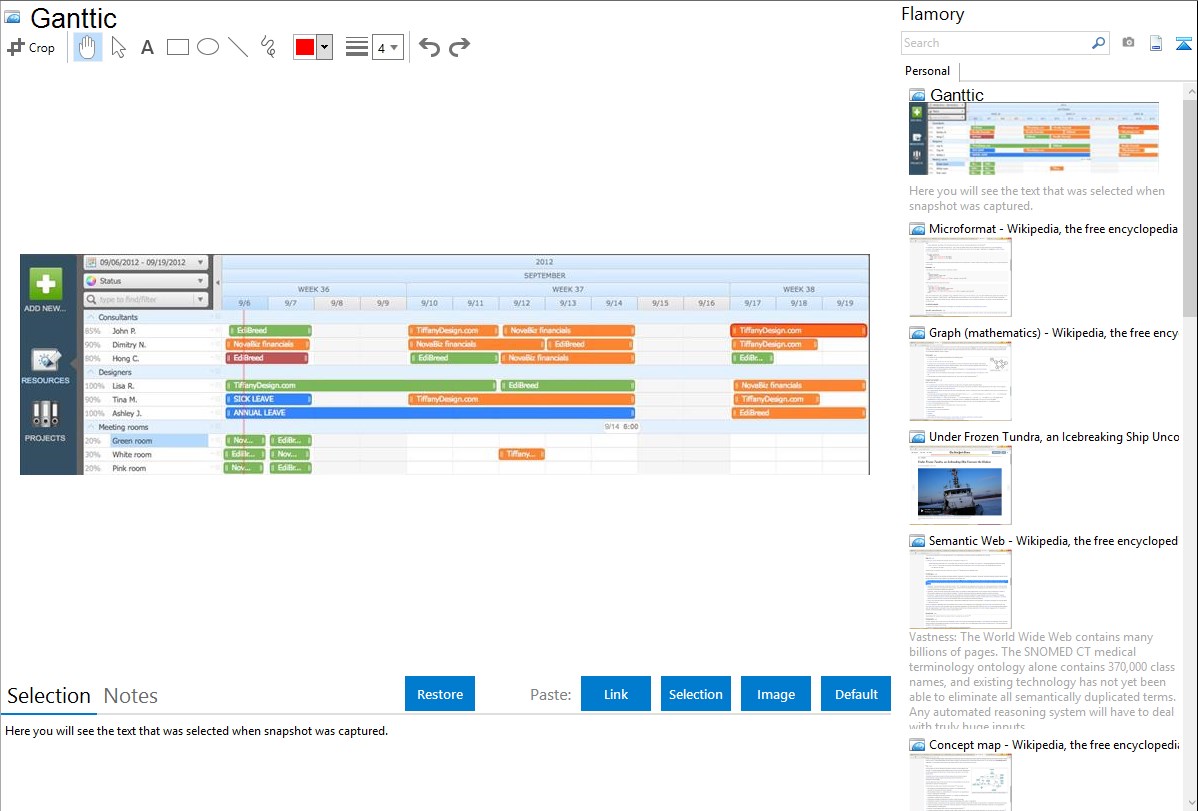
Task: Click the Microformat snapshot title text
Action: click(1053, 229)
